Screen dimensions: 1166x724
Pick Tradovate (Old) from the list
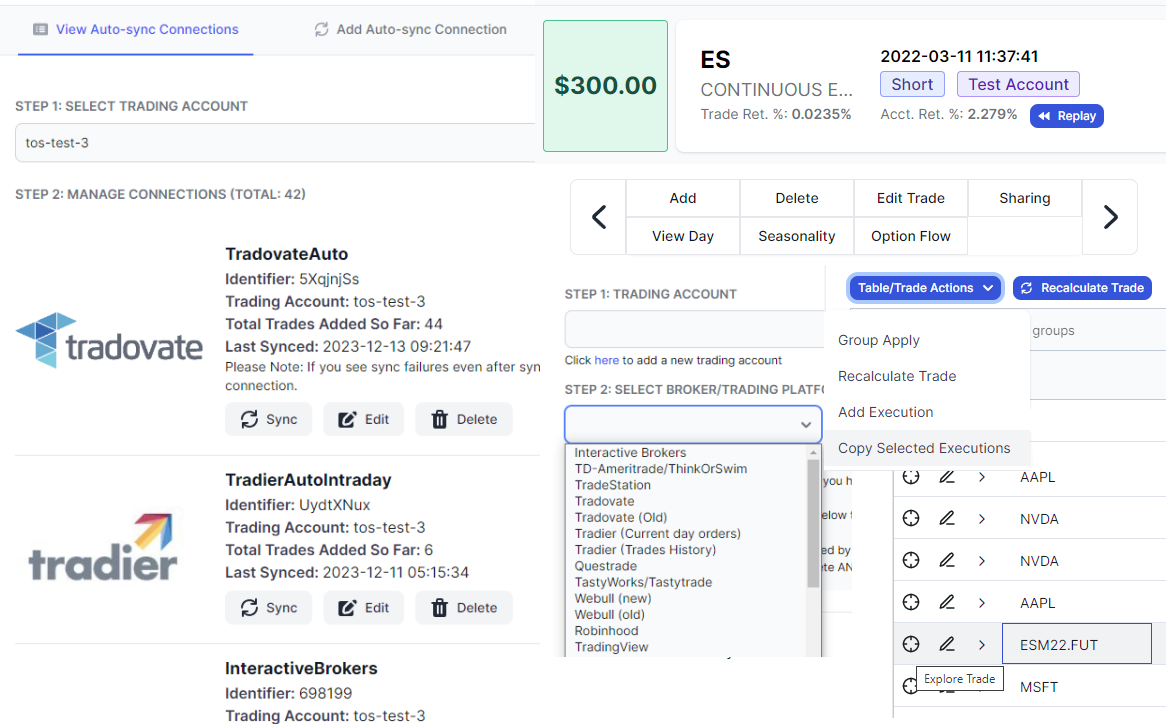pos(620,517)
